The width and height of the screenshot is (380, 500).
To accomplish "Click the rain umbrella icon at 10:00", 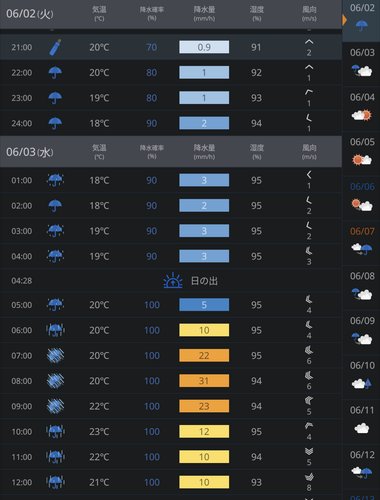I will click(55, 432).
